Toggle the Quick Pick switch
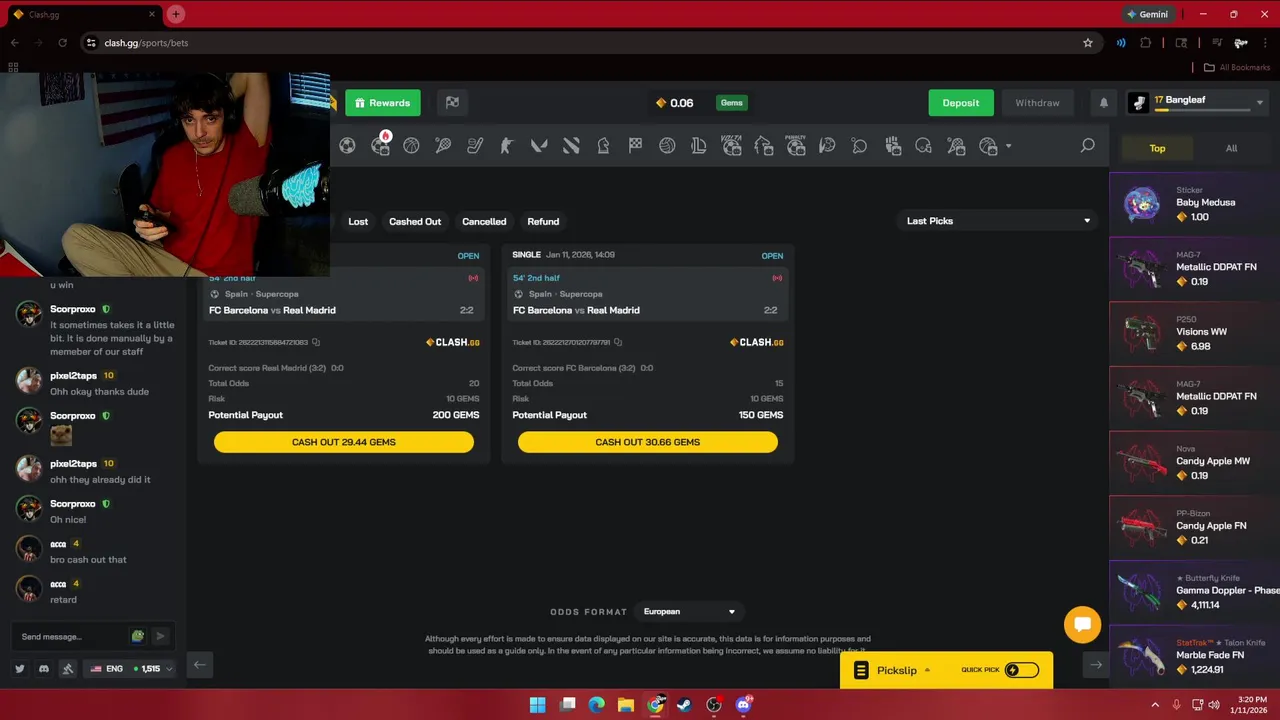The width and height of the screenshot is (1280, 720). click(1021, 670)
